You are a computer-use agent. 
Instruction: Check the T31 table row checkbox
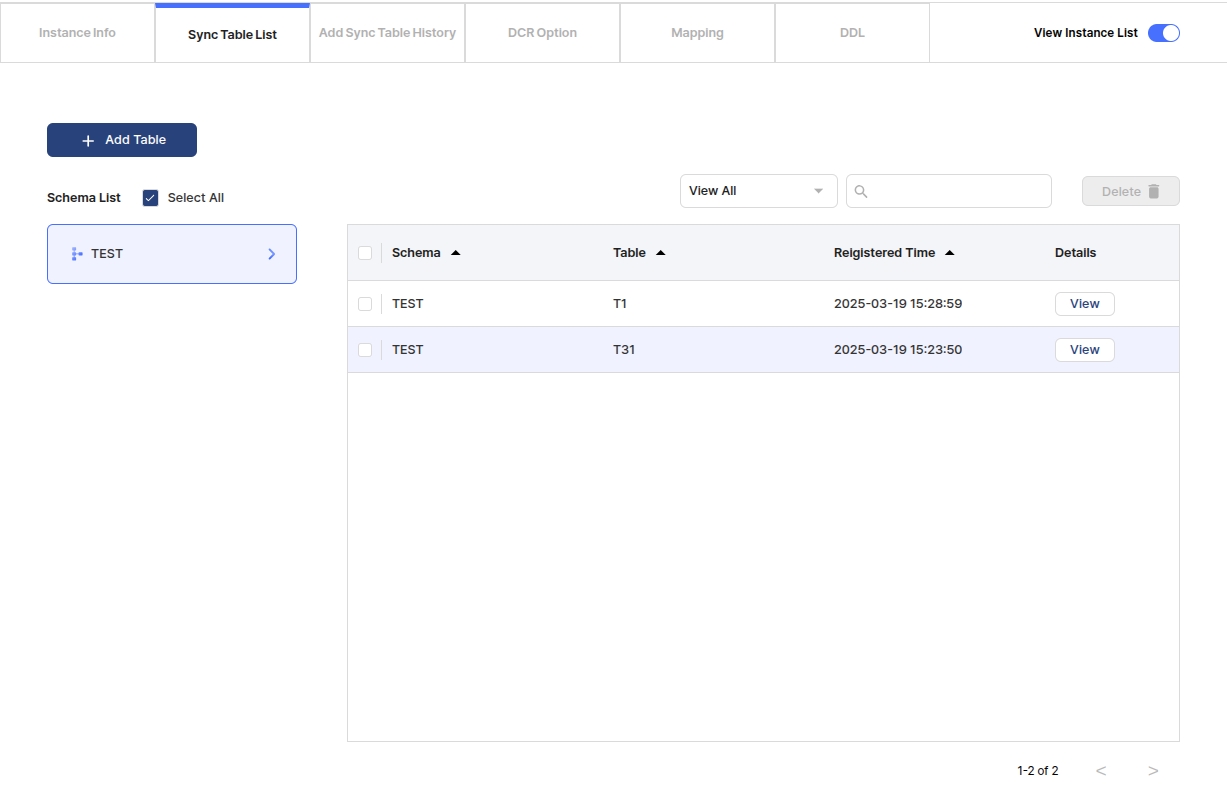coord(365,350)
